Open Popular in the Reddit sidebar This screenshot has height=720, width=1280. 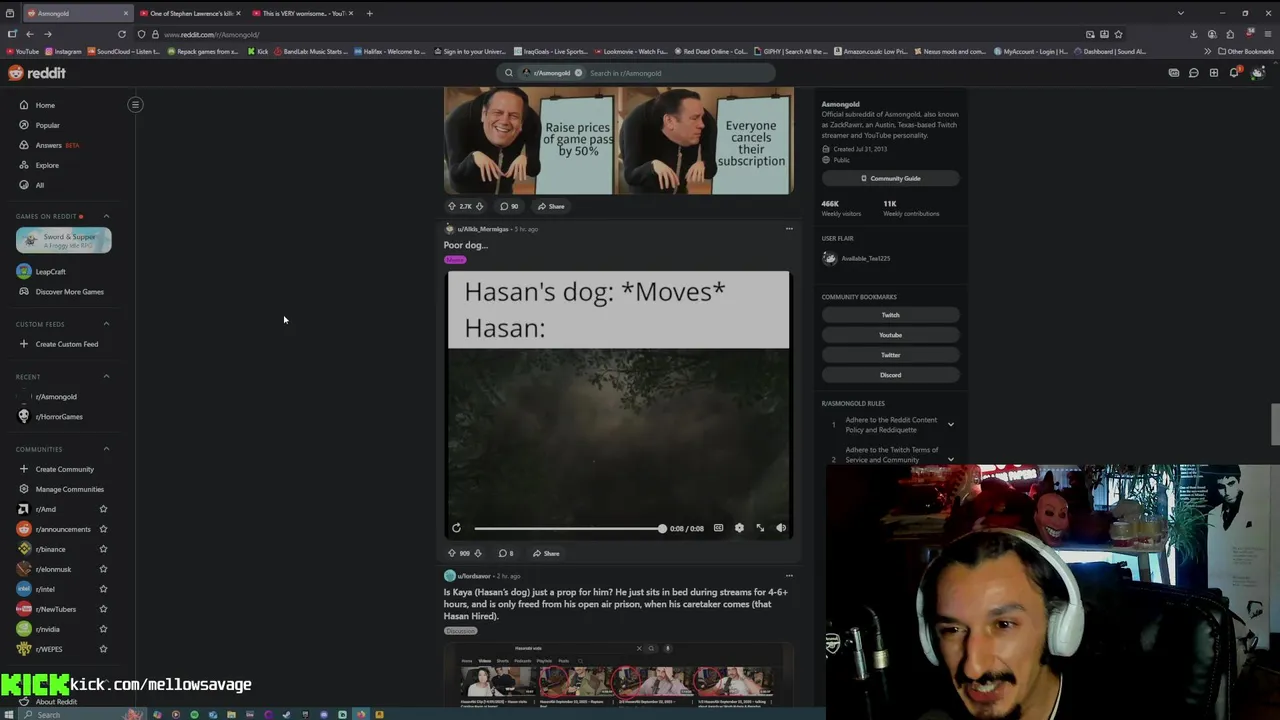pyautogui.click(x=47, y=125)
